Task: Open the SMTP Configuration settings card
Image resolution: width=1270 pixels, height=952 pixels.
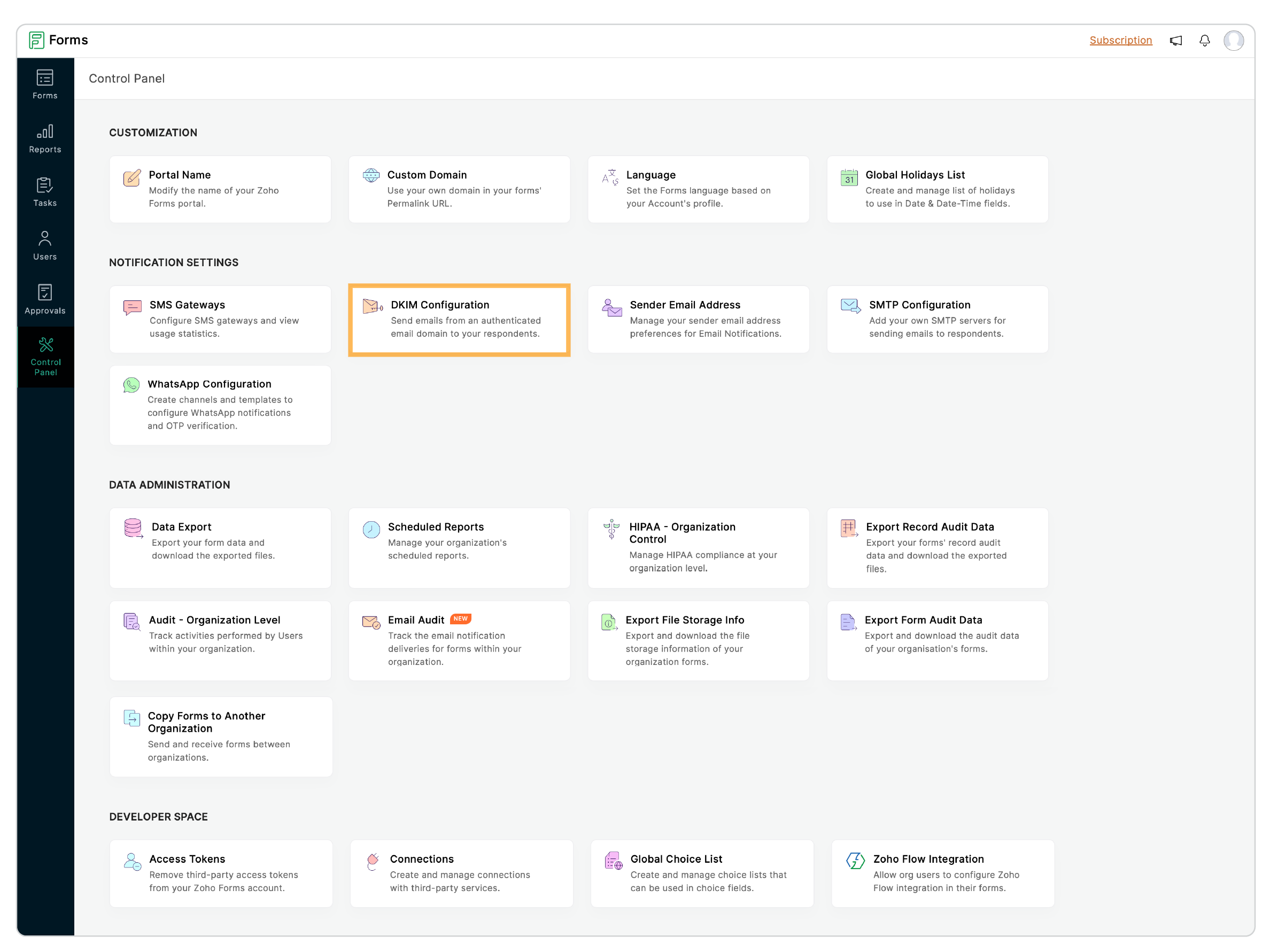Action: pos(937,319)
